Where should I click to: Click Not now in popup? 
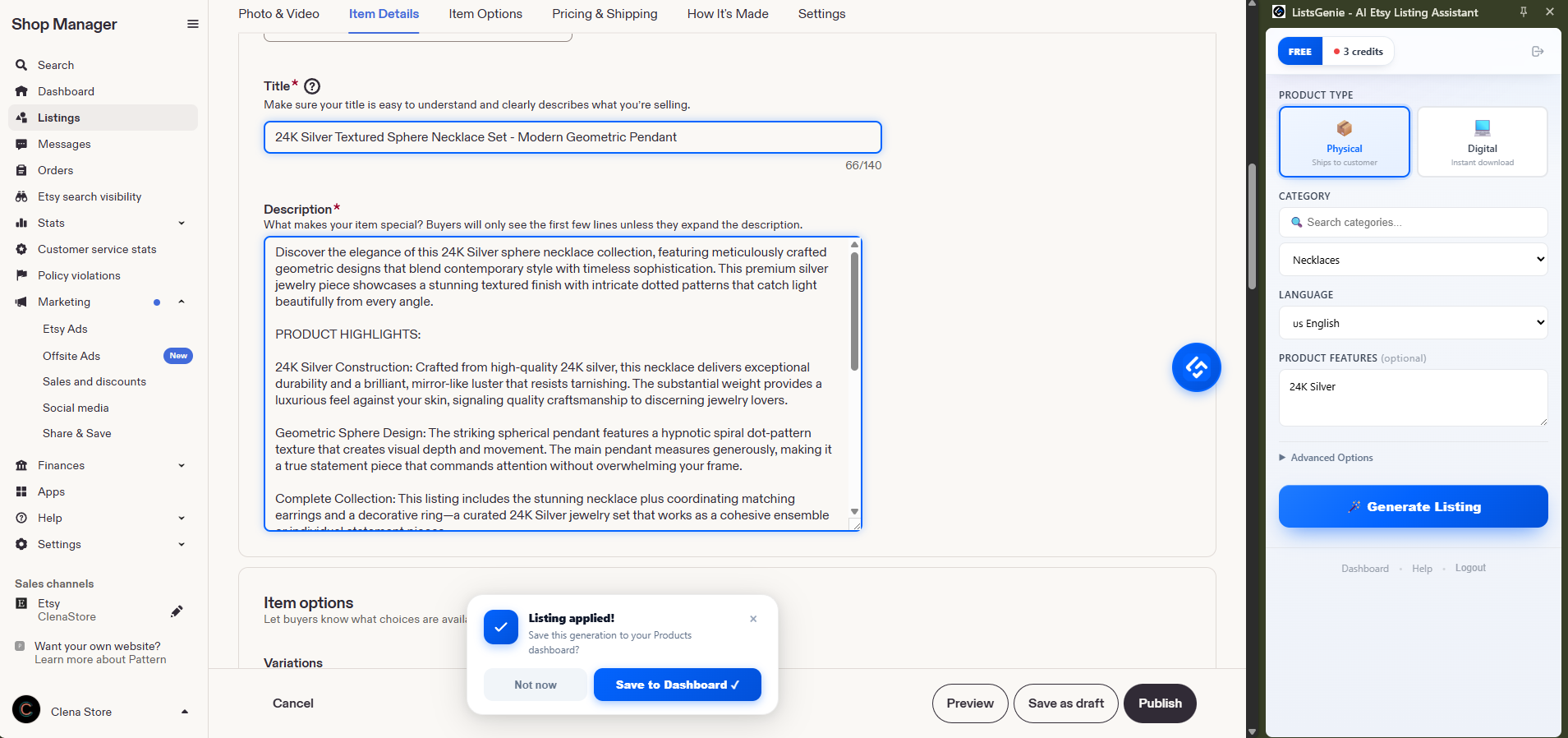coord(536,685)
